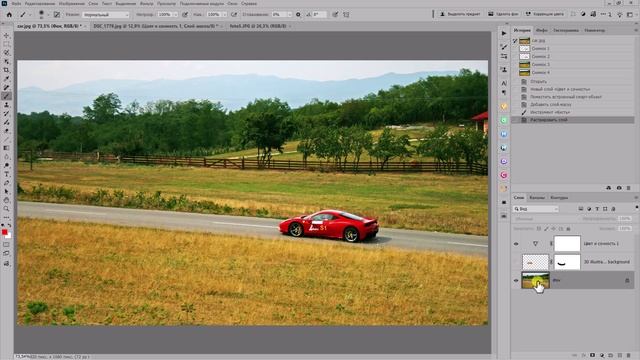Toggle lock all for layer
640x360 pixels.
click(569, 229)
